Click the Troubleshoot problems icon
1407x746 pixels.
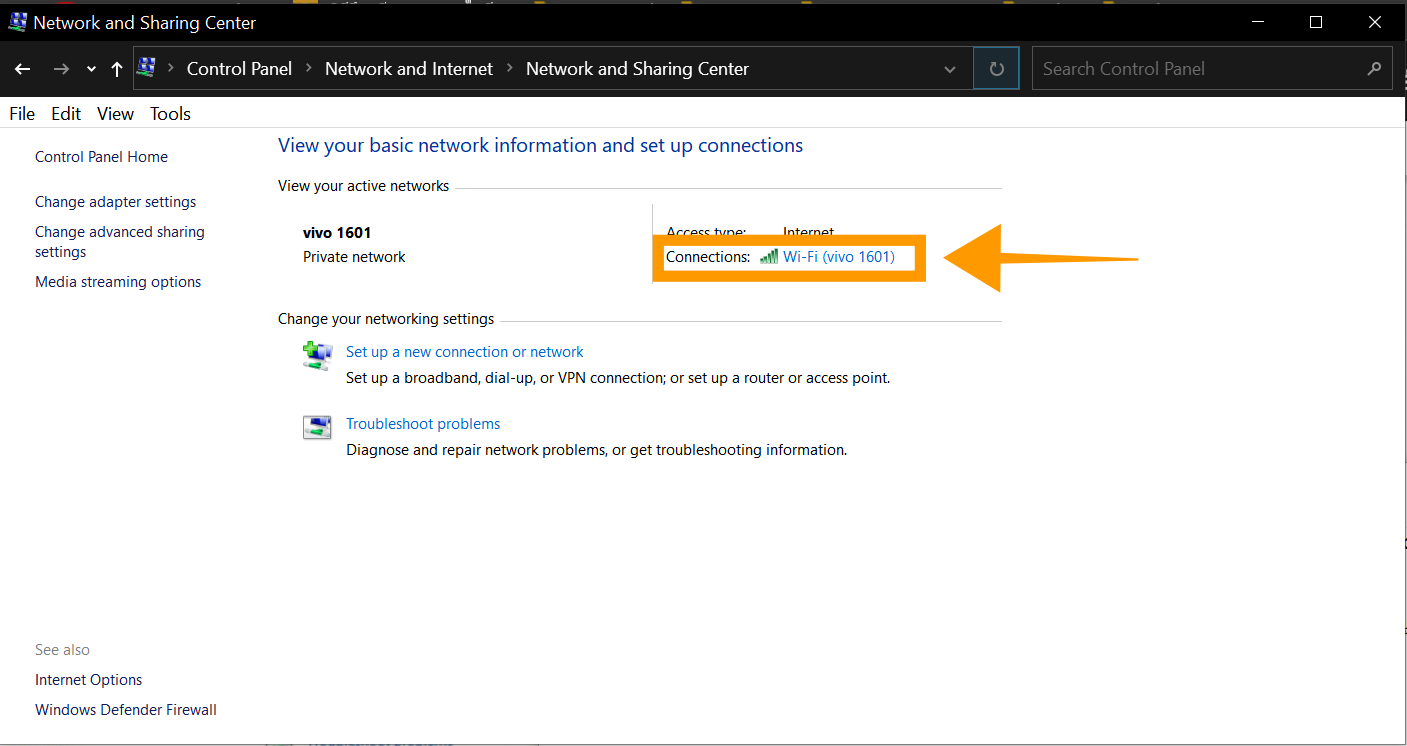coord(317,427)
